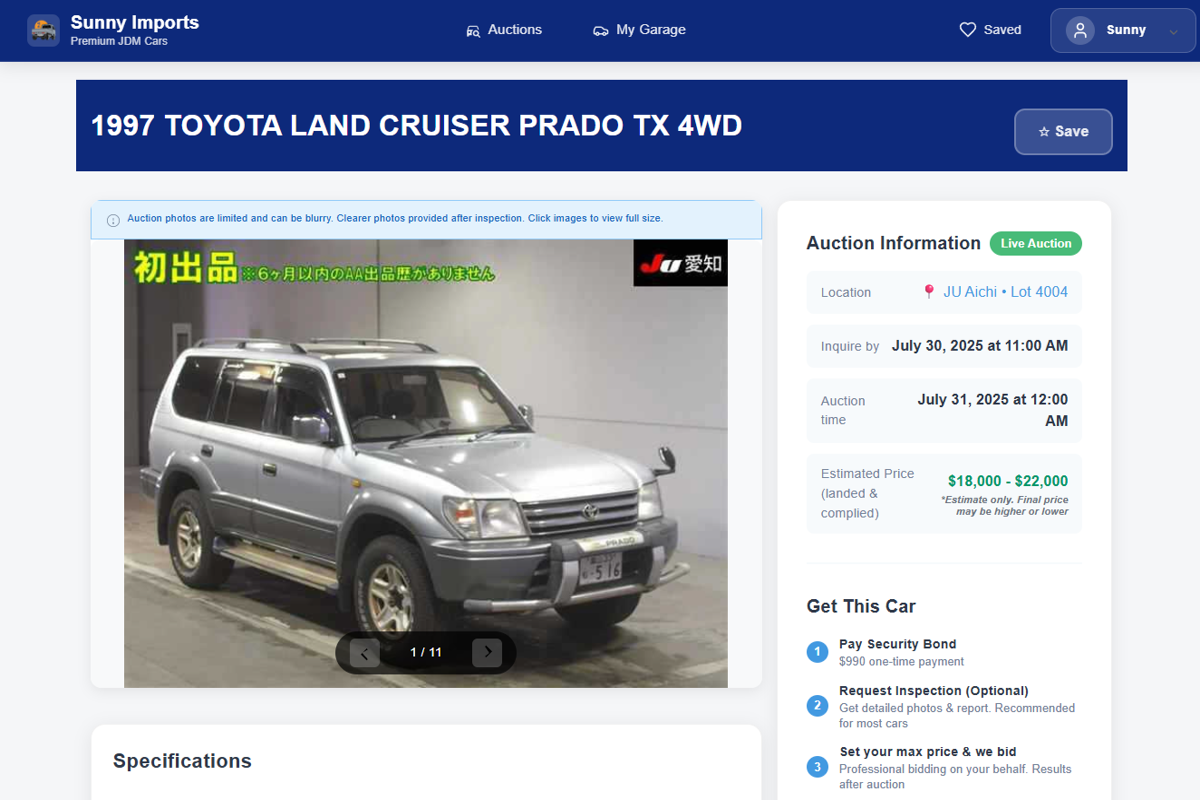Image resolution: width=1200 pixels, height=800 pixels.
Task: Open Saved listings with the heart icon
Action: click(x=990, y=30)
